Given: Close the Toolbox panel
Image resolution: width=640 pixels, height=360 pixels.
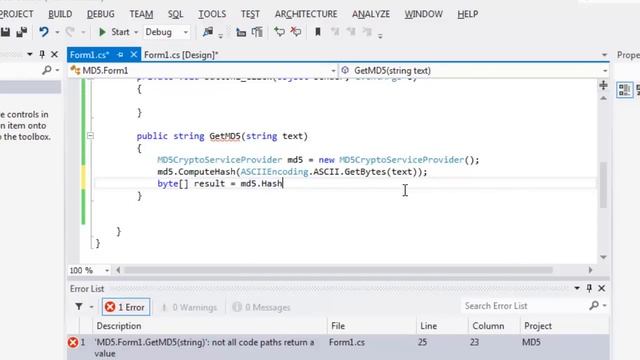Looking at the screenshot, I should 54,54.
